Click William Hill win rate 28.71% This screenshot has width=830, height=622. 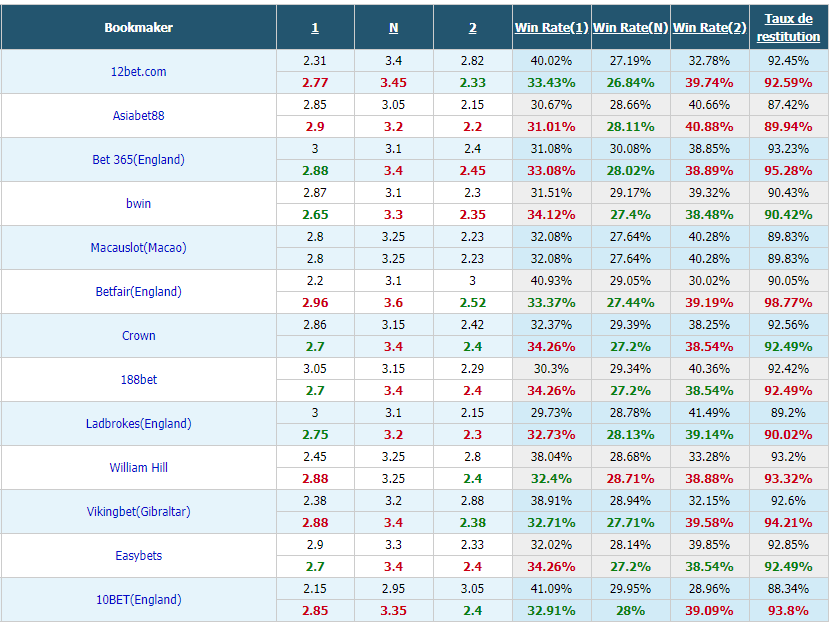click(x=630, y=479)
